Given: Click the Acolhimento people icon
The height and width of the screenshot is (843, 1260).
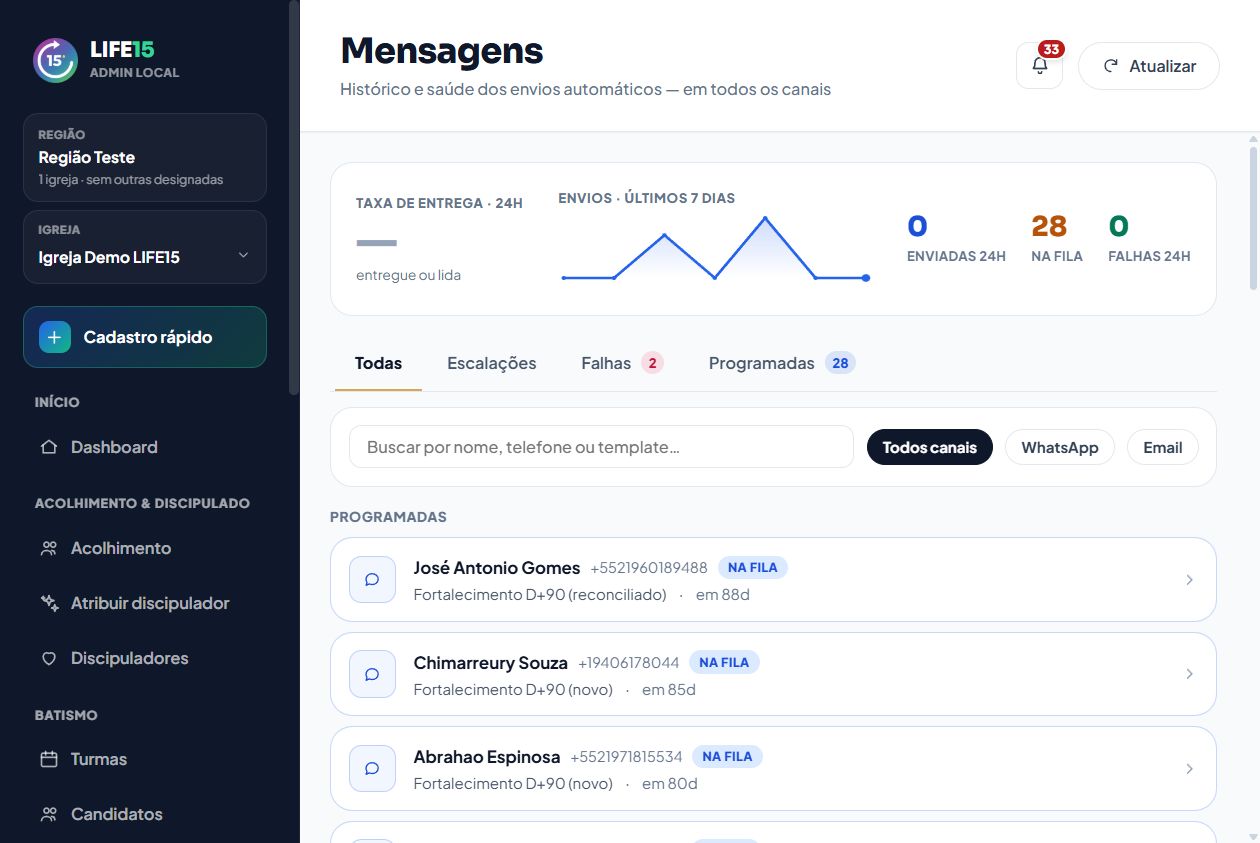Looking at the screenshot, I should coord(48,548).
